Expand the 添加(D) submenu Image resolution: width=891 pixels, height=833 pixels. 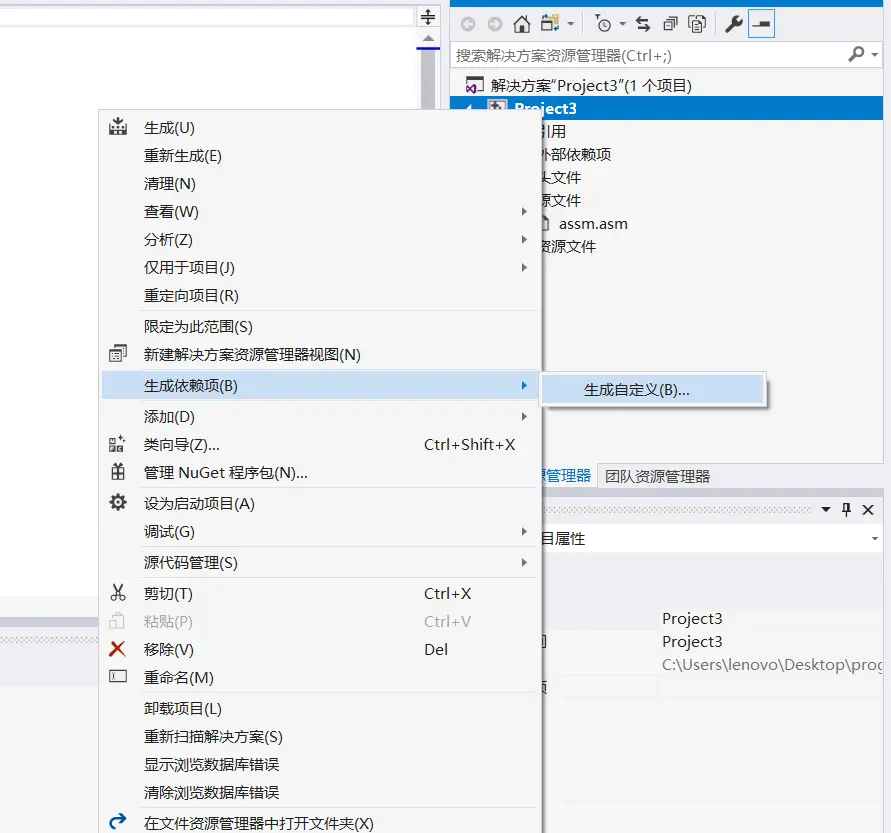click(320, 416)
